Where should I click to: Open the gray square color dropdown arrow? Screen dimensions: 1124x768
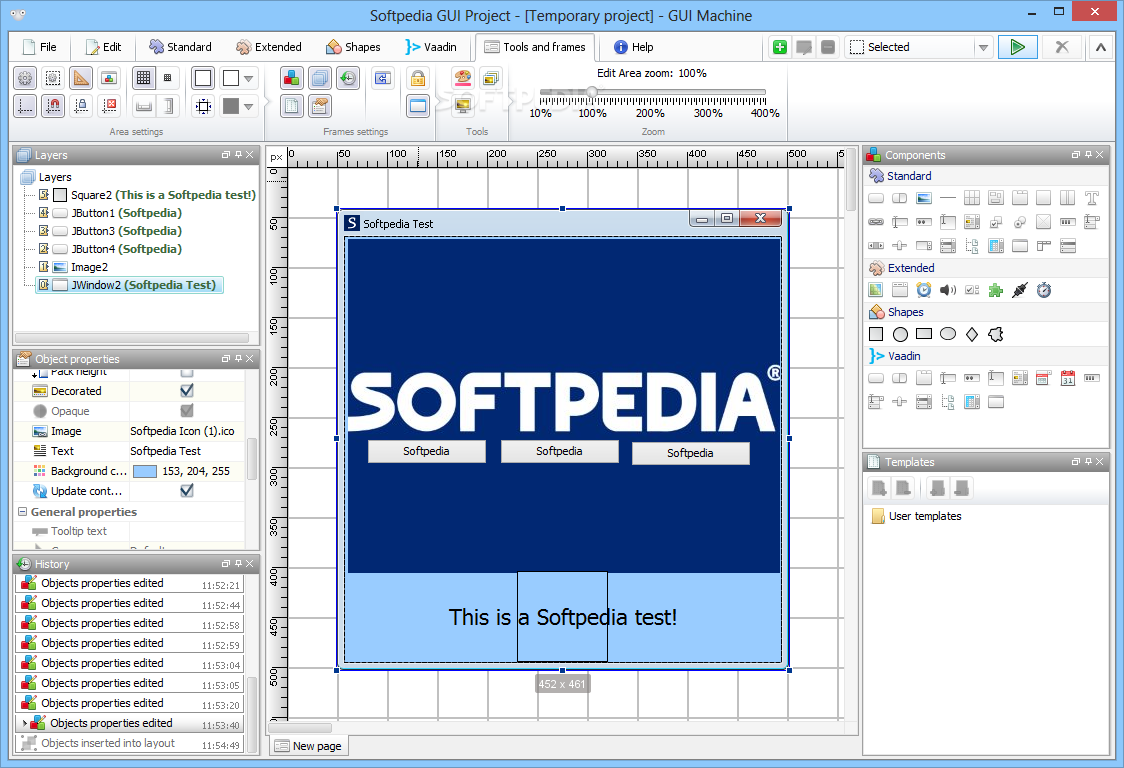click(249, 107)
